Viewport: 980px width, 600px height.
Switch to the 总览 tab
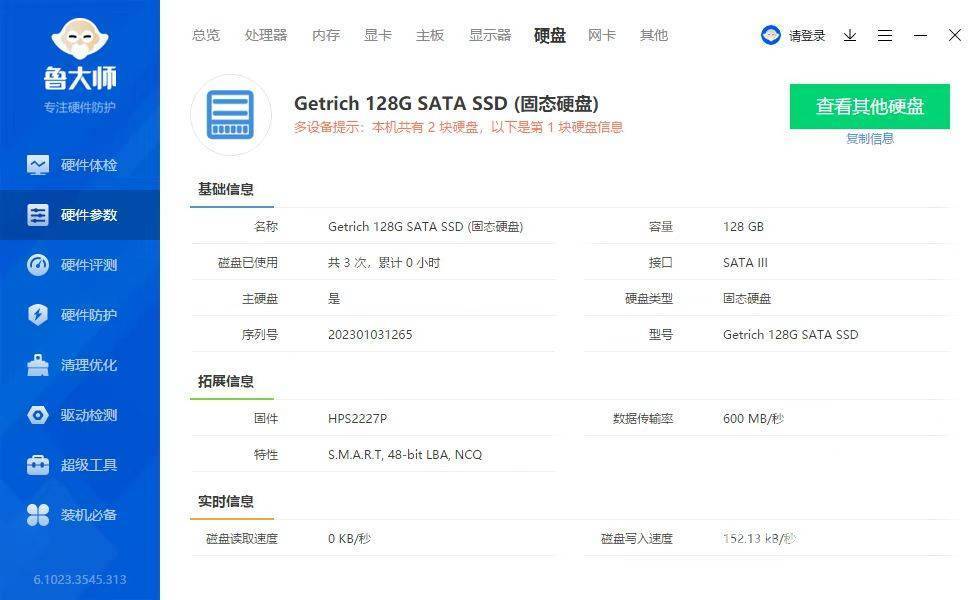(206, 35)
